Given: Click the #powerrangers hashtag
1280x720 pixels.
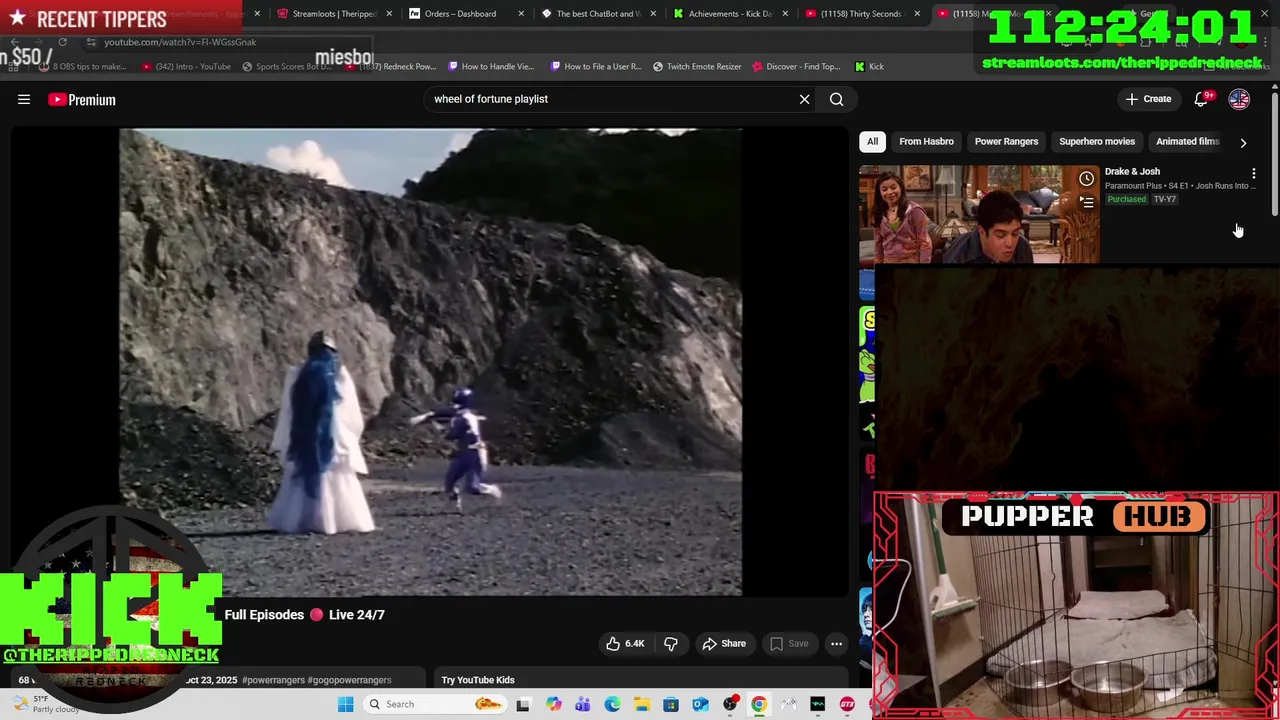Looking at the screenshot, I should [272, 680].
